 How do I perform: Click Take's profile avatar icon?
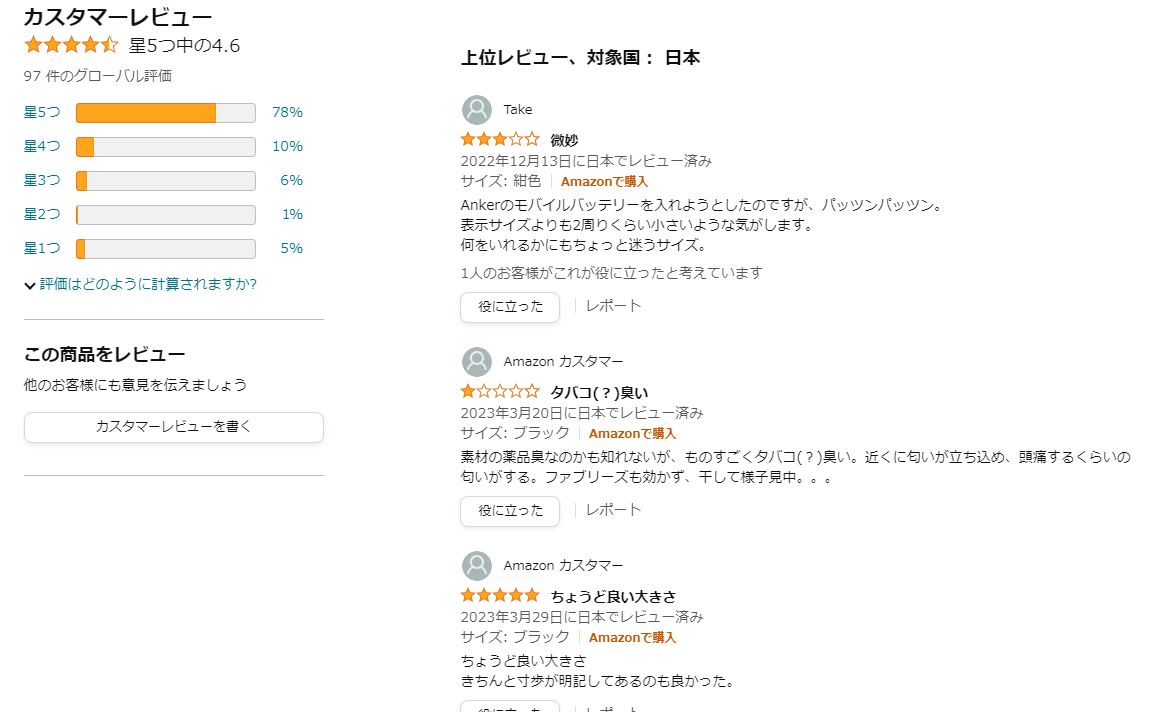(x=477, y=110)
